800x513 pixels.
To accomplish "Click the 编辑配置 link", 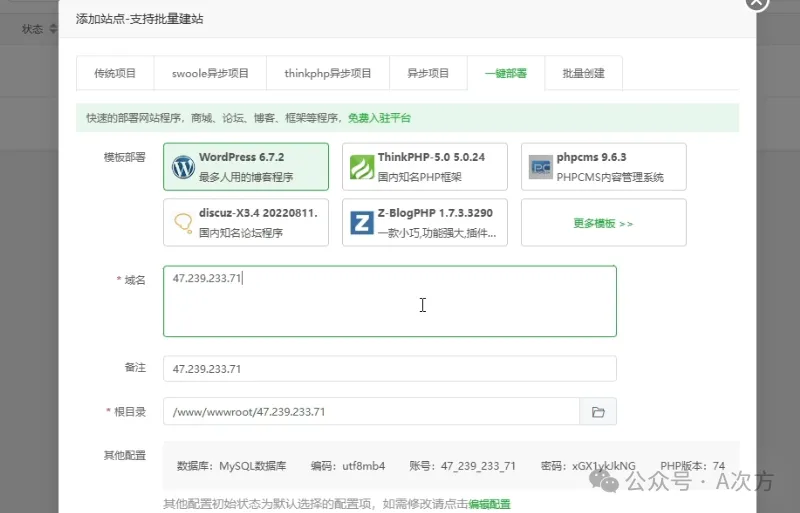I will (x=489, y=504).
